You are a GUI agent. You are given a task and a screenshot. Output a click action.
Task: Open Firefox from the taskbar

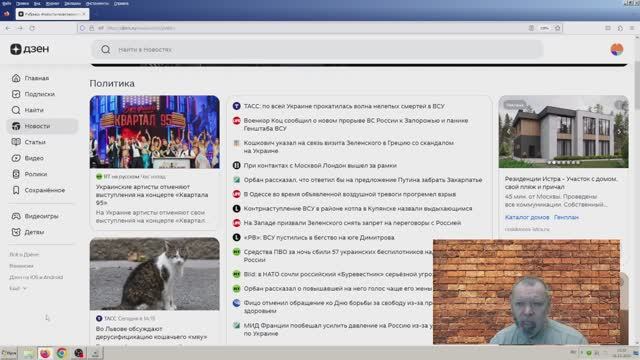pyautogui.click(x=45, y=353)
